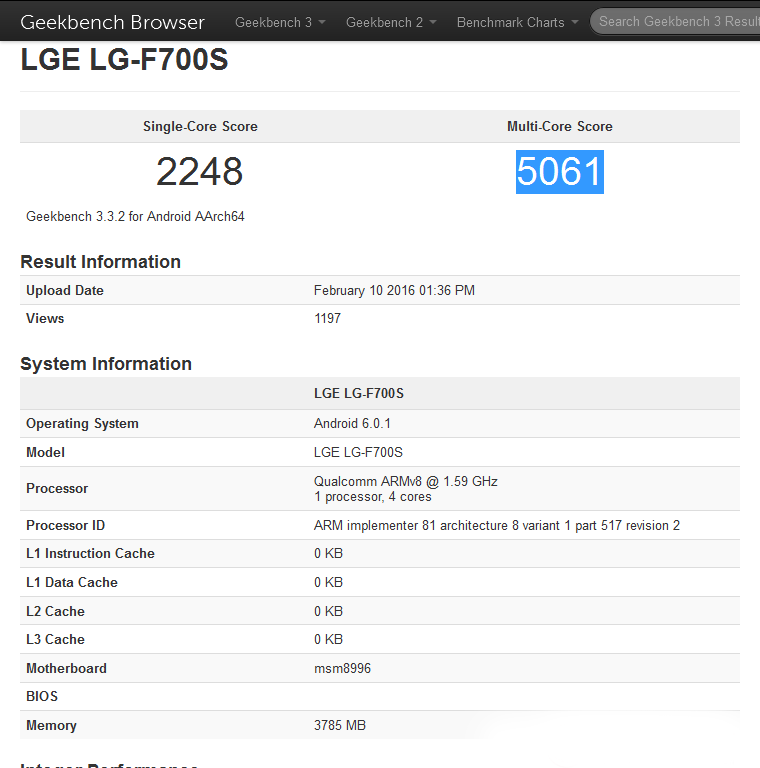Click the Multi-Core Score column header
The image size is (760, 768).
click(559, 126)
